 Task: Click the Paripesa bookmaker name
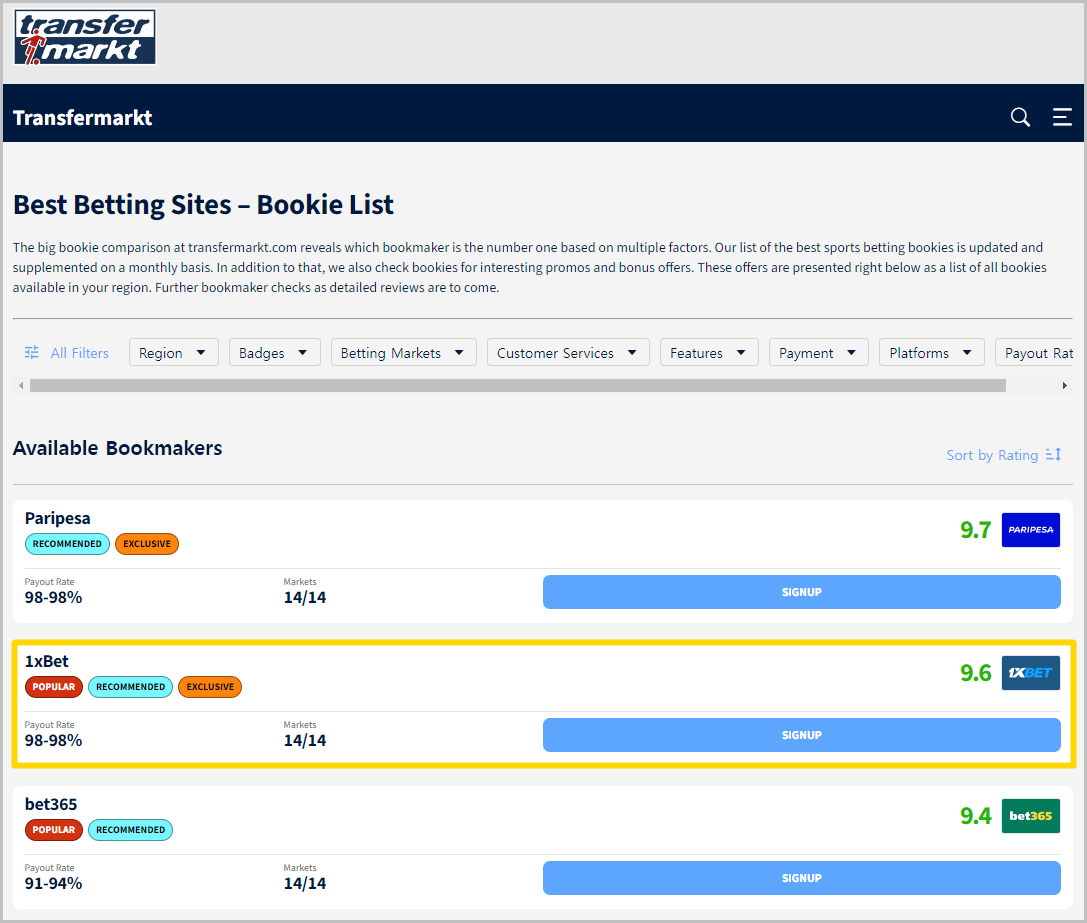(58, 518)
